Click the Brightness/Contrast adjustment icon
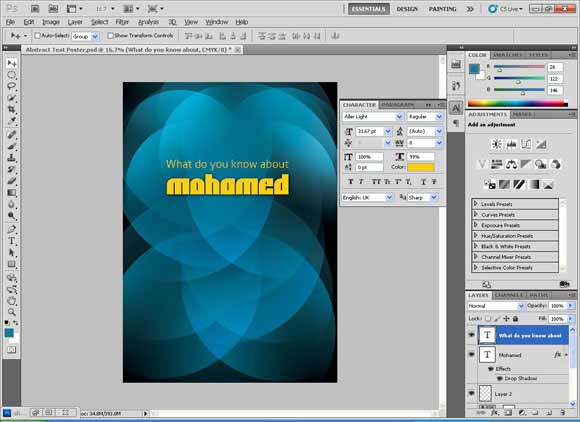 (x=496, y=144)
